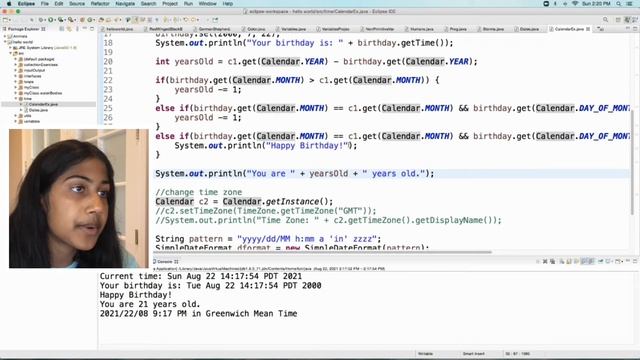Expand the Animals project
Viewport: 640px width, 360px height.
[5, 36]
